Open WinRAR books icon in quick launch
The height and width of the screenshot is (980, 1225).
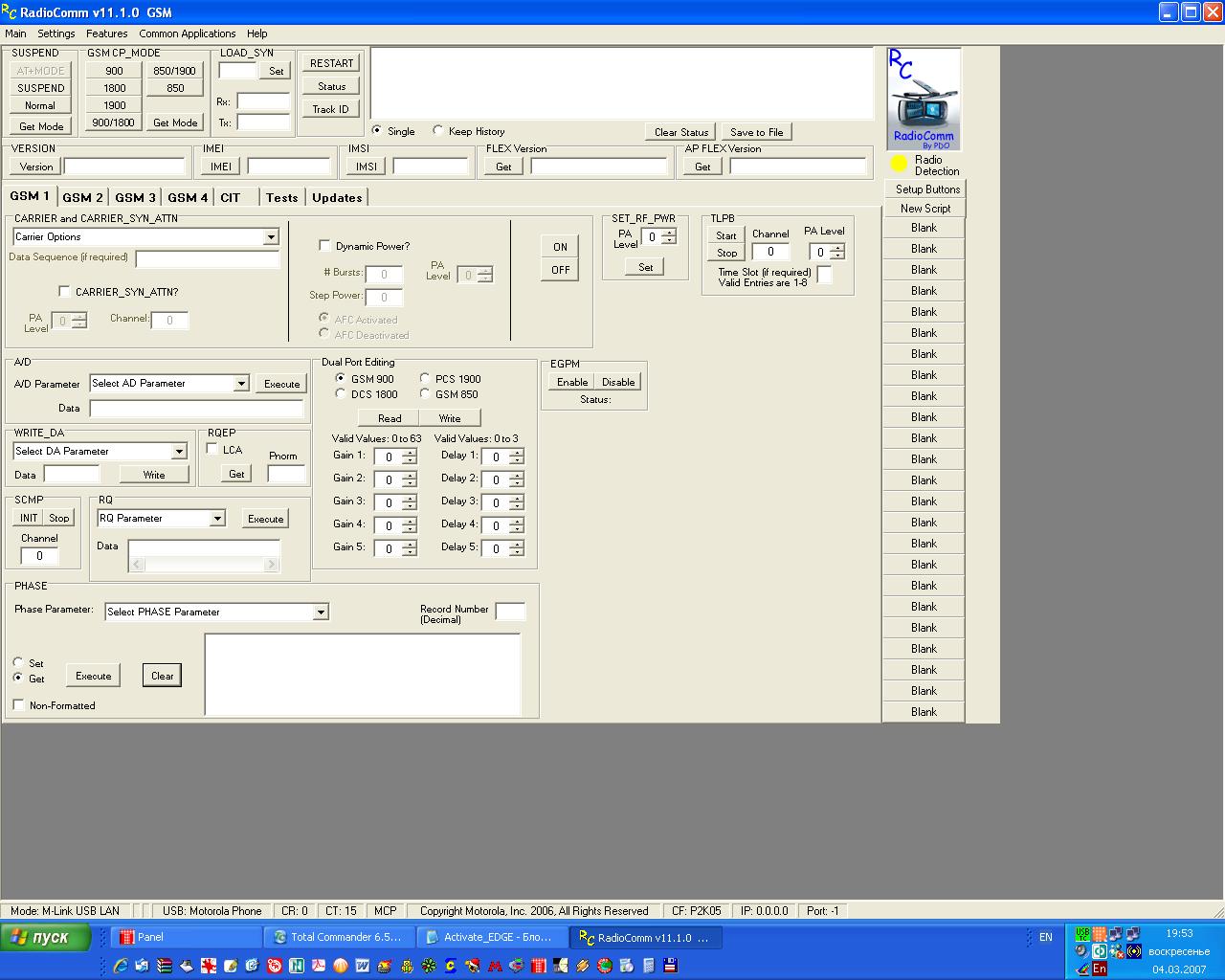(x=164, y=966)
